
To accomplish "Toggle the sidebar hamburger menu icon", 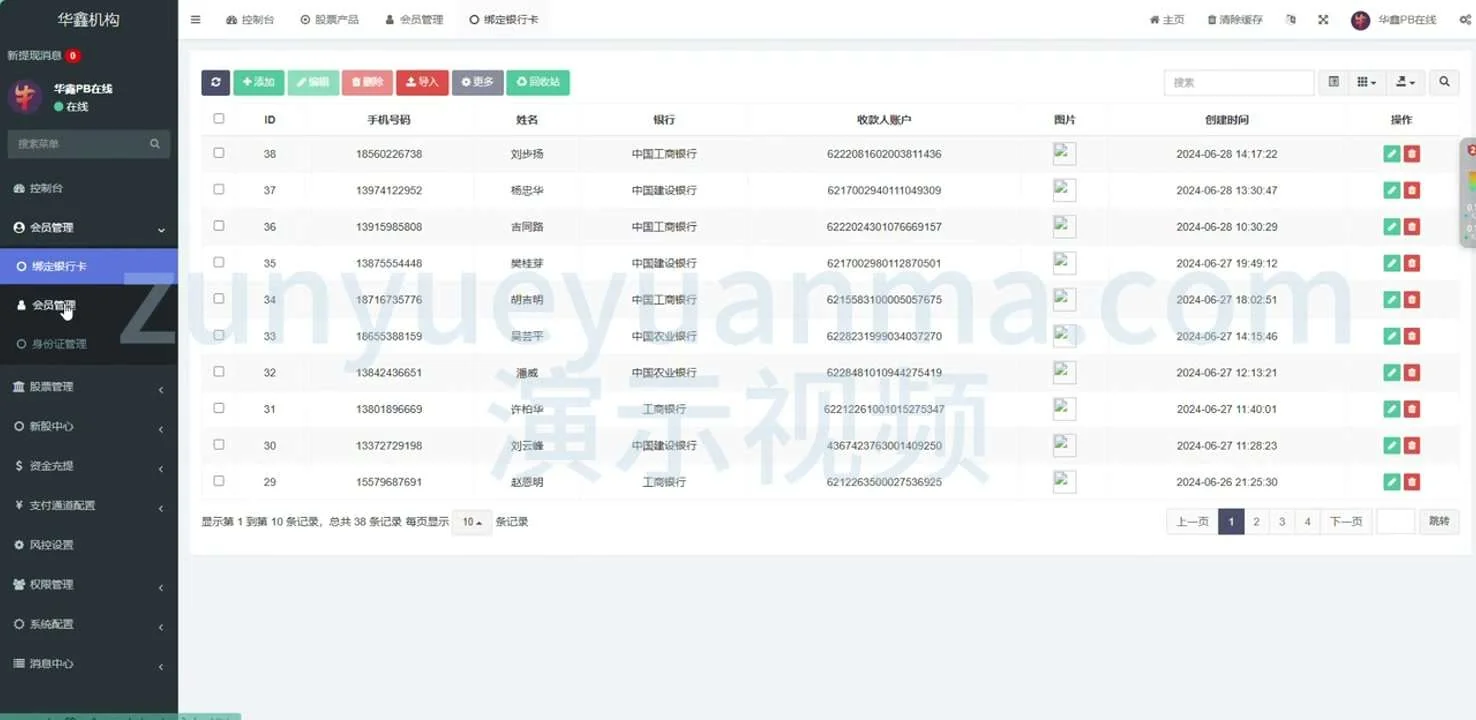I will pos(195,20).
